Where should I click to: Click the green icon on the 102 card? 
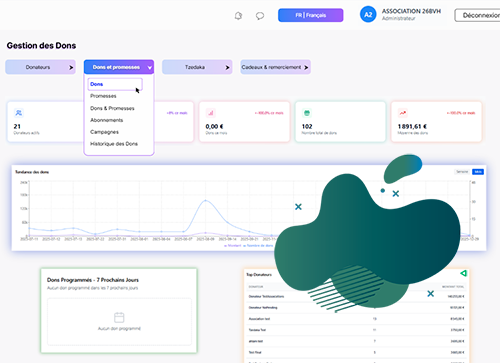click(307, 113)
